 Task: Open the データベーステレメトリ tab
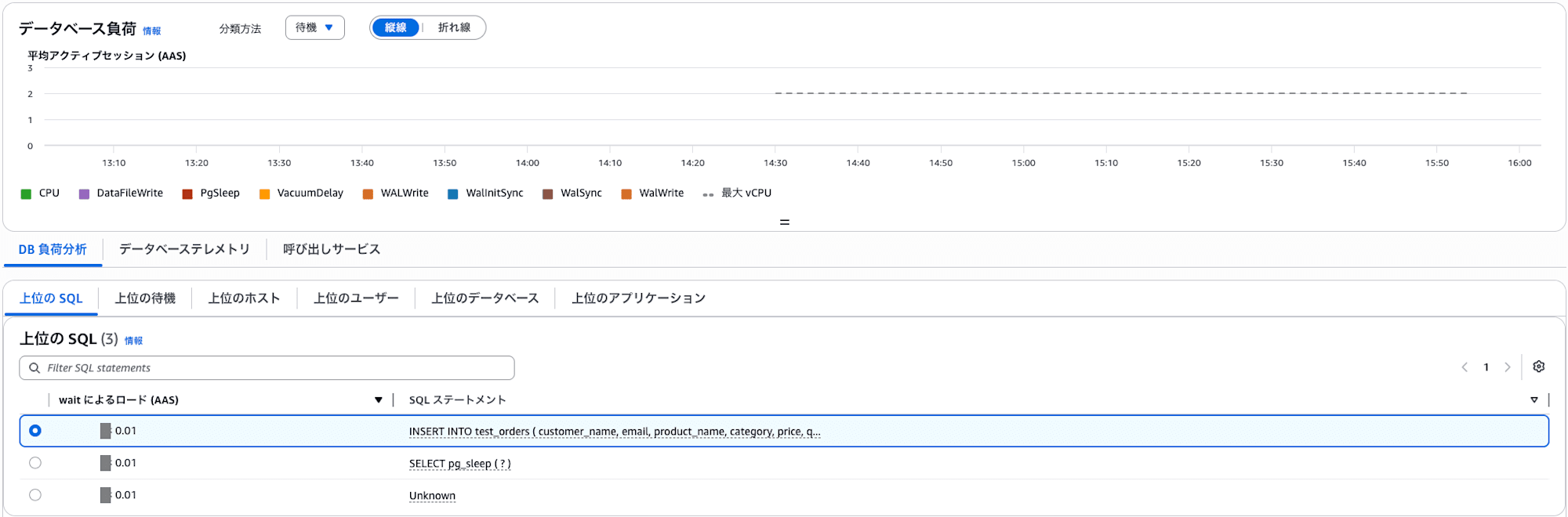click(x=184, y=249)
